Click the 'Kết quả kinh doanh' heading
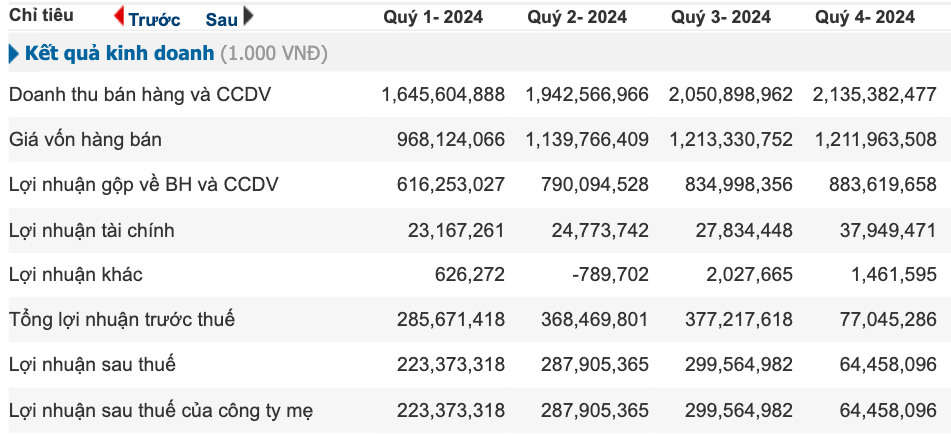Image resolution: width=951 pixels, height=435 pixels. [119, 53]
